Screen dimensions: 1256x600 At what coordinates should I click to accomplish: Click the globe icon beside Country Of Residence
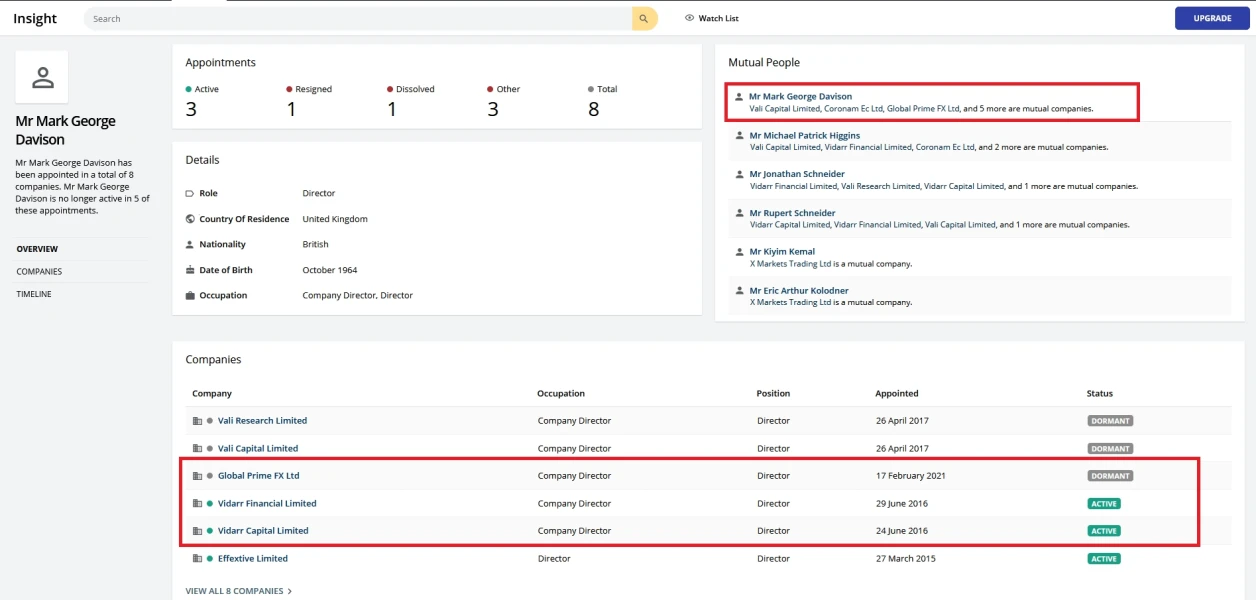(190, 219)
